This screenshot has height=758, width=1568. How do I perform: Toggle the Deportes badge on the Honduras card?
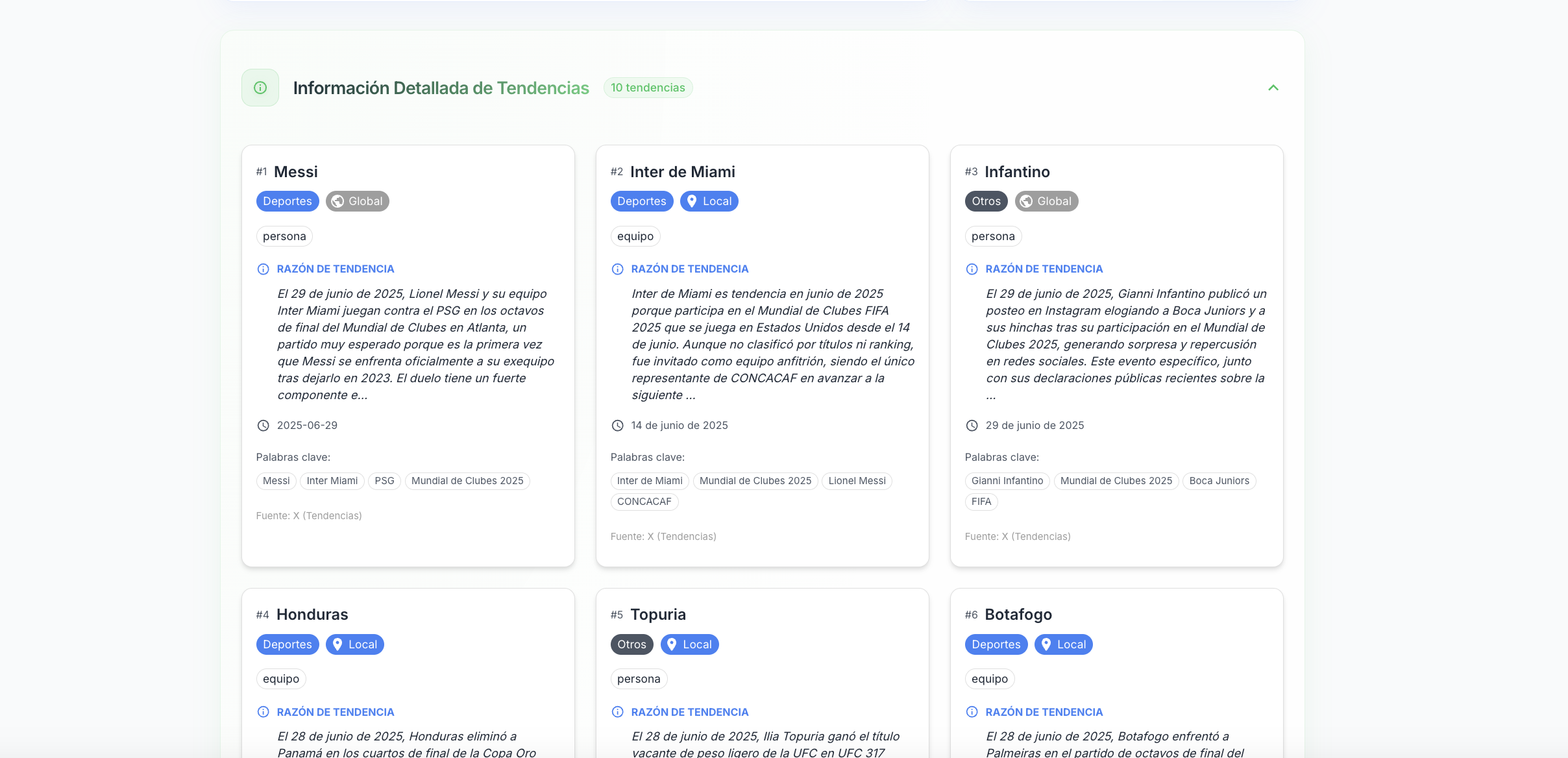tap(288, 644)
